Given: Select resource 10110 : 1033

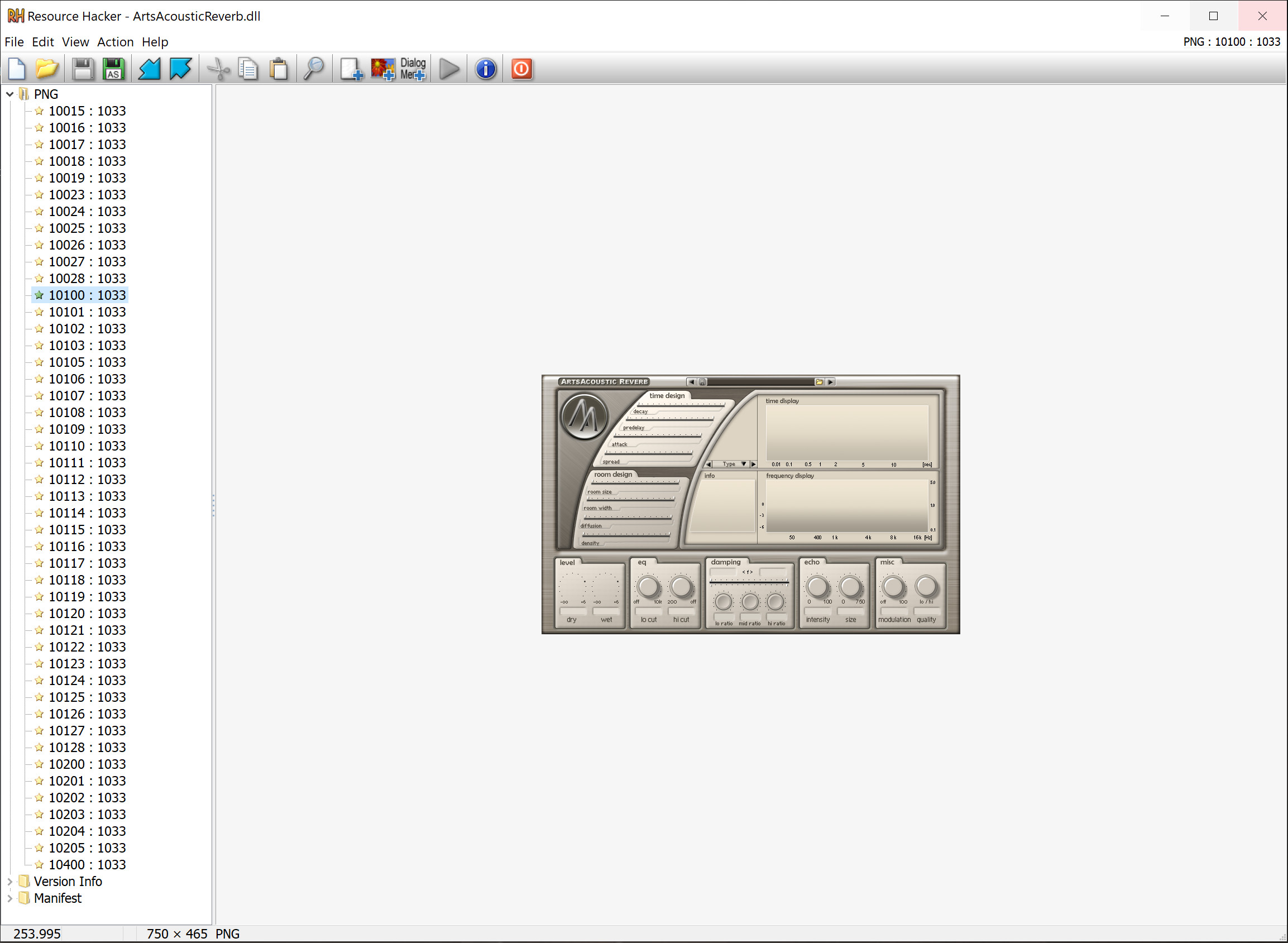Looking at the screenshot, I should [87, 446].
